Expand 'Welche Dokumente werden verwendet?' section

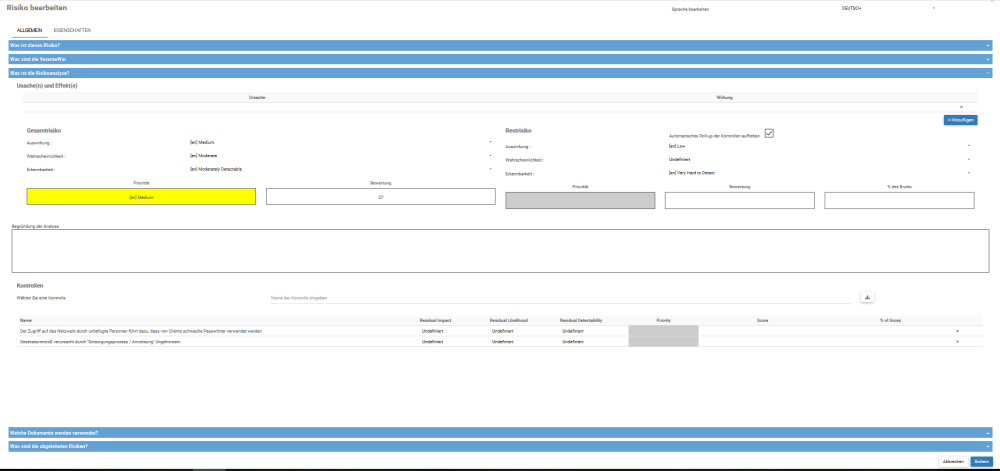click(500, 433)
